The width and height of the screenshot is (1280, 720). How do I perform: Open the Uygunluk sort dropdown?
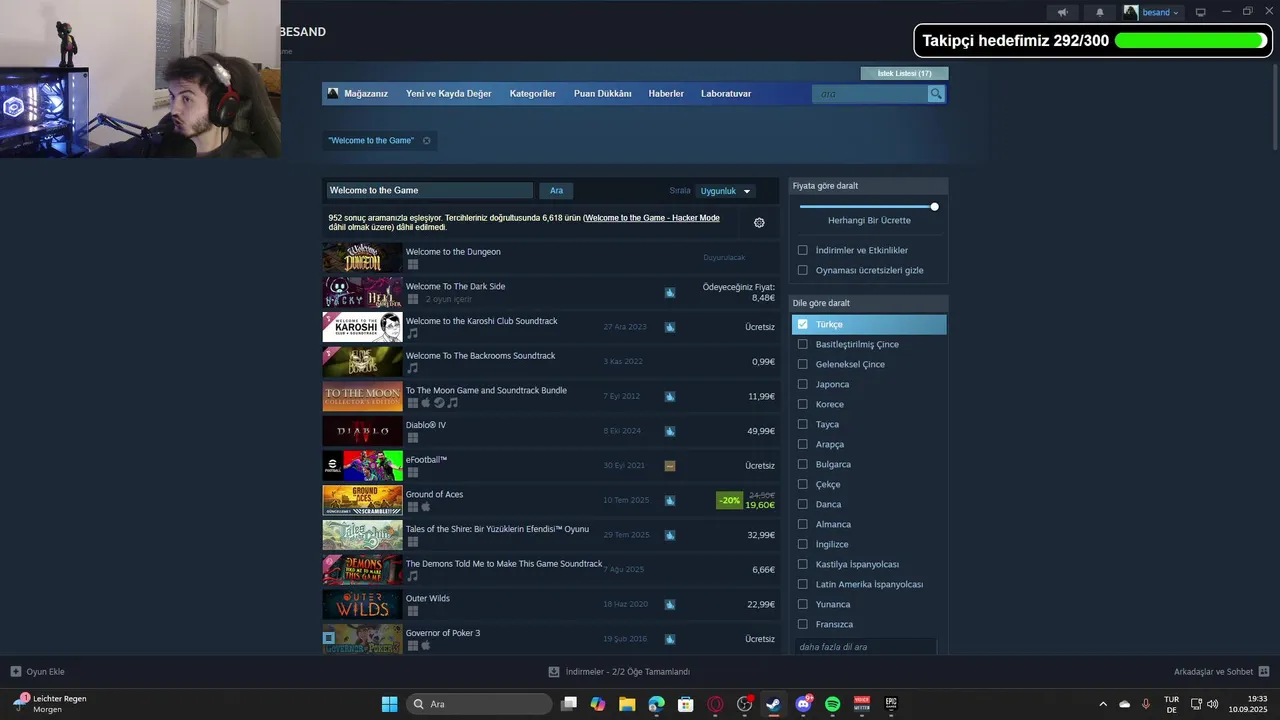(725, 191)
